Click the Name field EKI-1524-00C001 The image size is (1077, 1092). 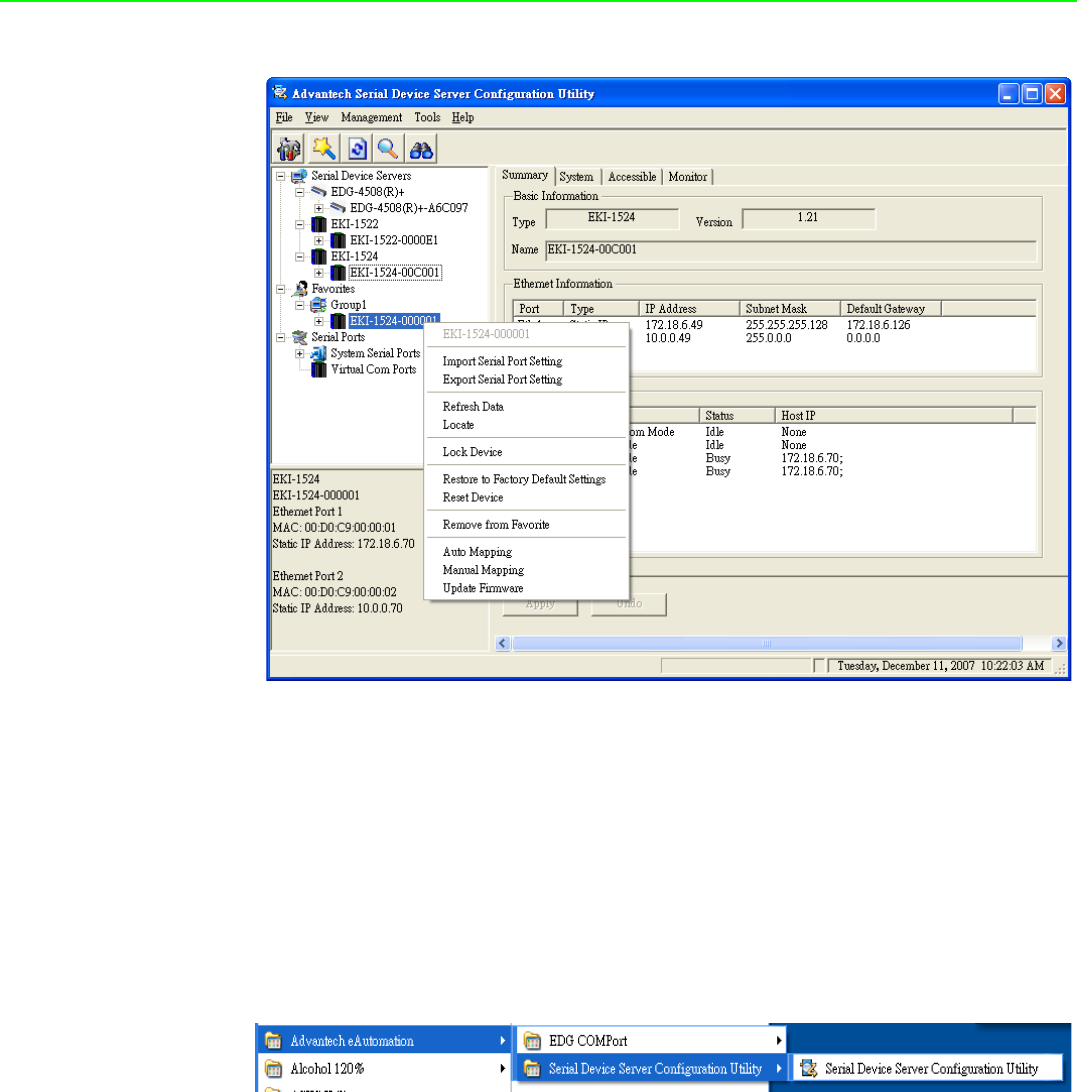791,250
